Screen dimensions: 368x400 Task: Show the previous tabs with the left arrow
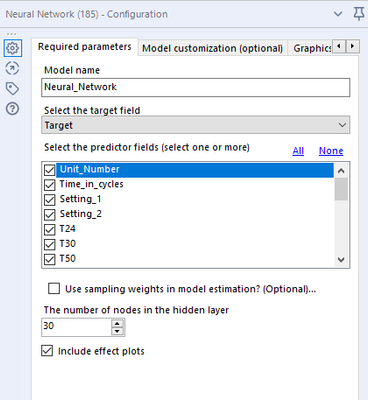[x=339, y=46]
